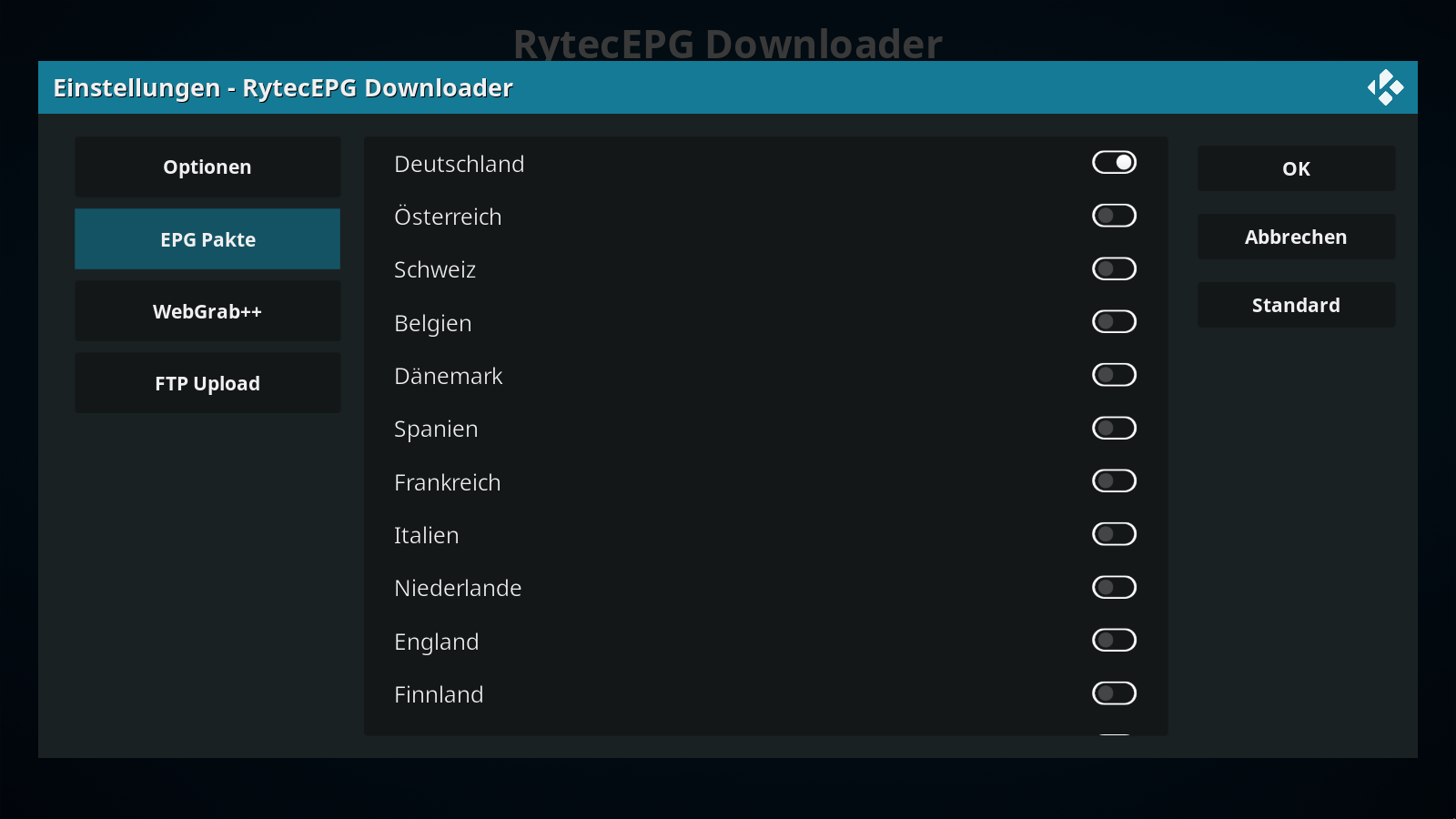Switch on the Finnland toggle
This screenshot has width=1456, height=819.
coord(1114,693)
